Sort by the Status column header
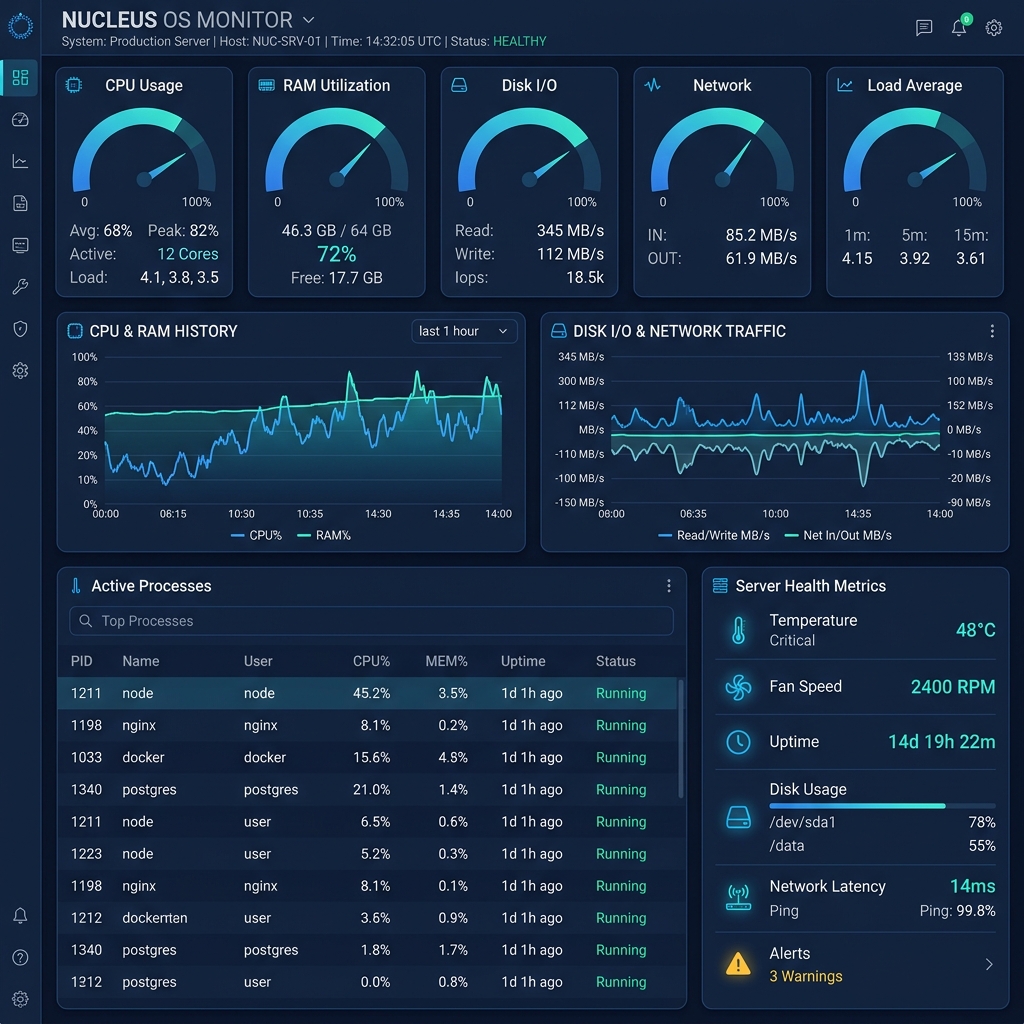Screen dimensions: 1024x1024 [615, 661]
